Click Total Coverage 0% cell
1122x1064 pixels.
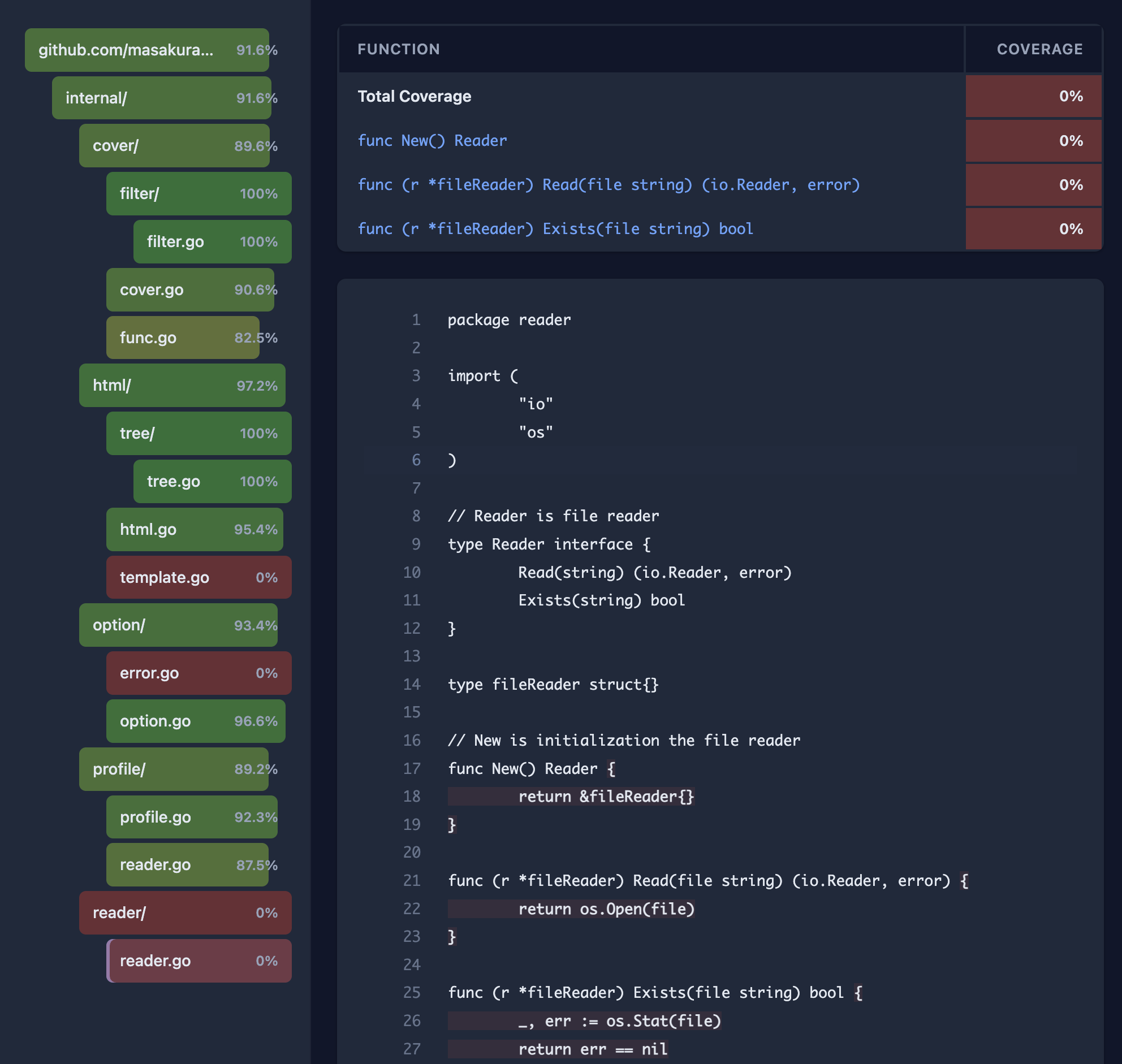pyautogui.click(x=1033, y=96)
